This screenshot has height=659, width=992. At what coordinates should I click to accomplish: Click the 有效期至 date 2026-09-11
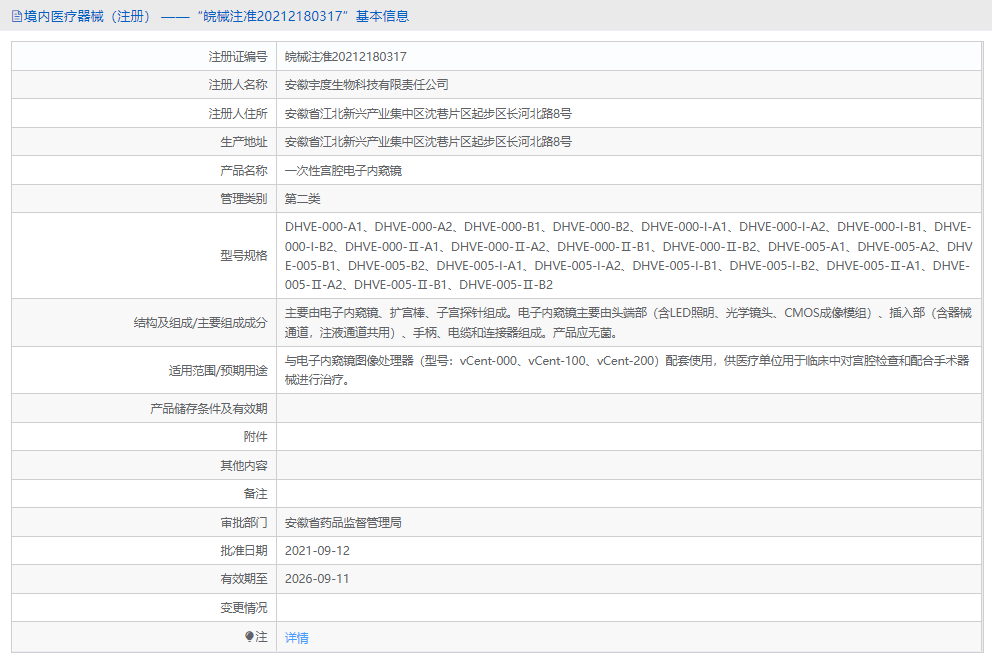click(x=318, y=578)
